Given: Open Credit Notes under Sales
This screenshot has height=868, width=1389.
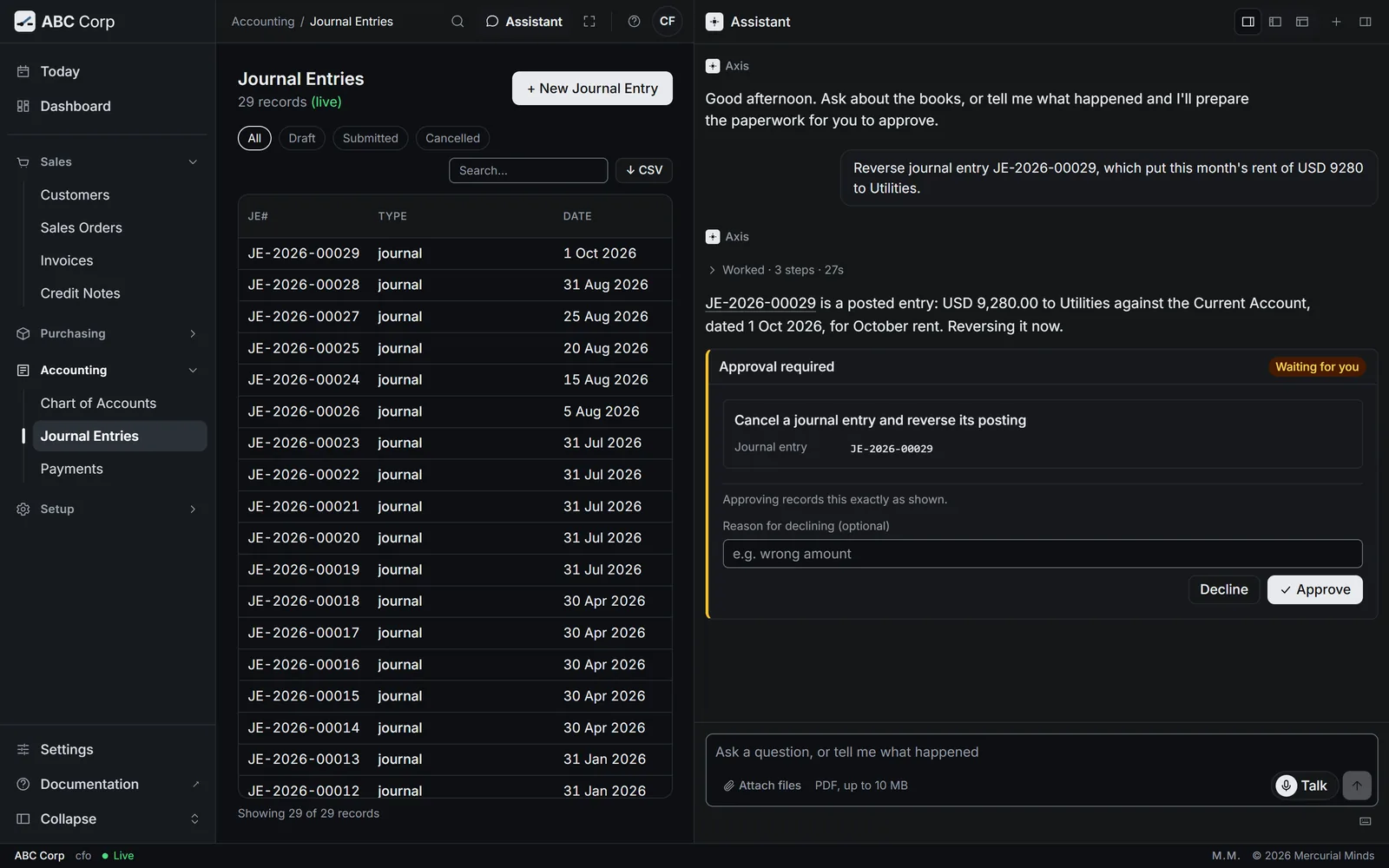Looking at the screenshot, I should 120,293.
